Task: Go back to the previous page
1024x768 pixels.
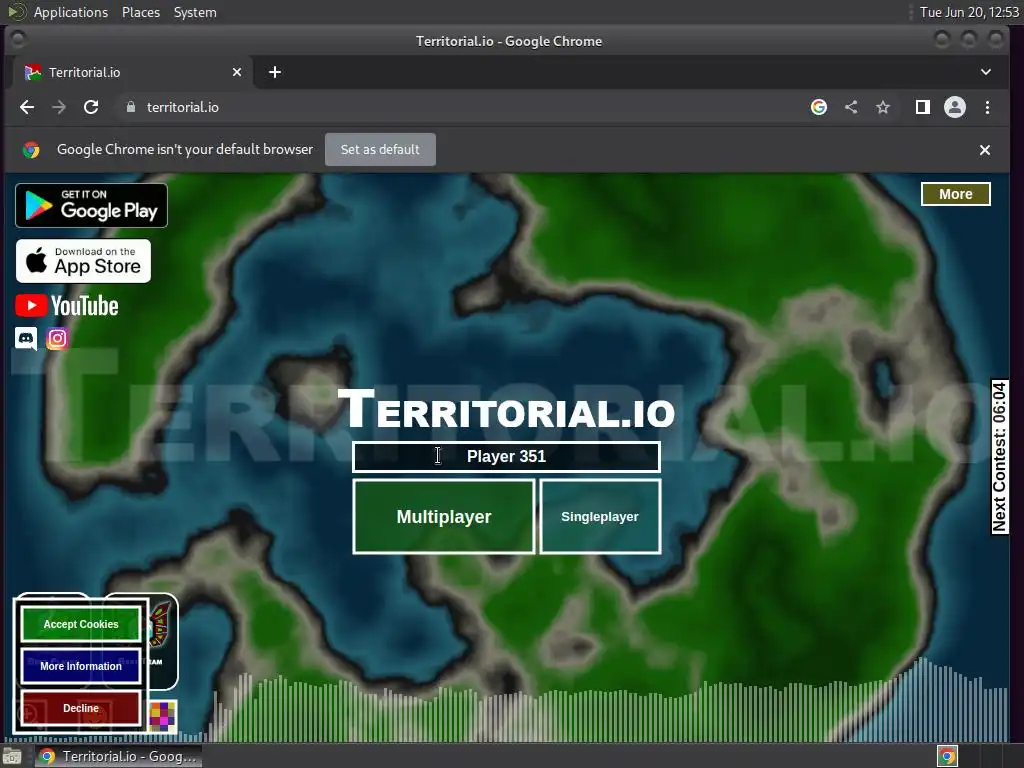Action: pyautogui.click(x=27, y=107)
